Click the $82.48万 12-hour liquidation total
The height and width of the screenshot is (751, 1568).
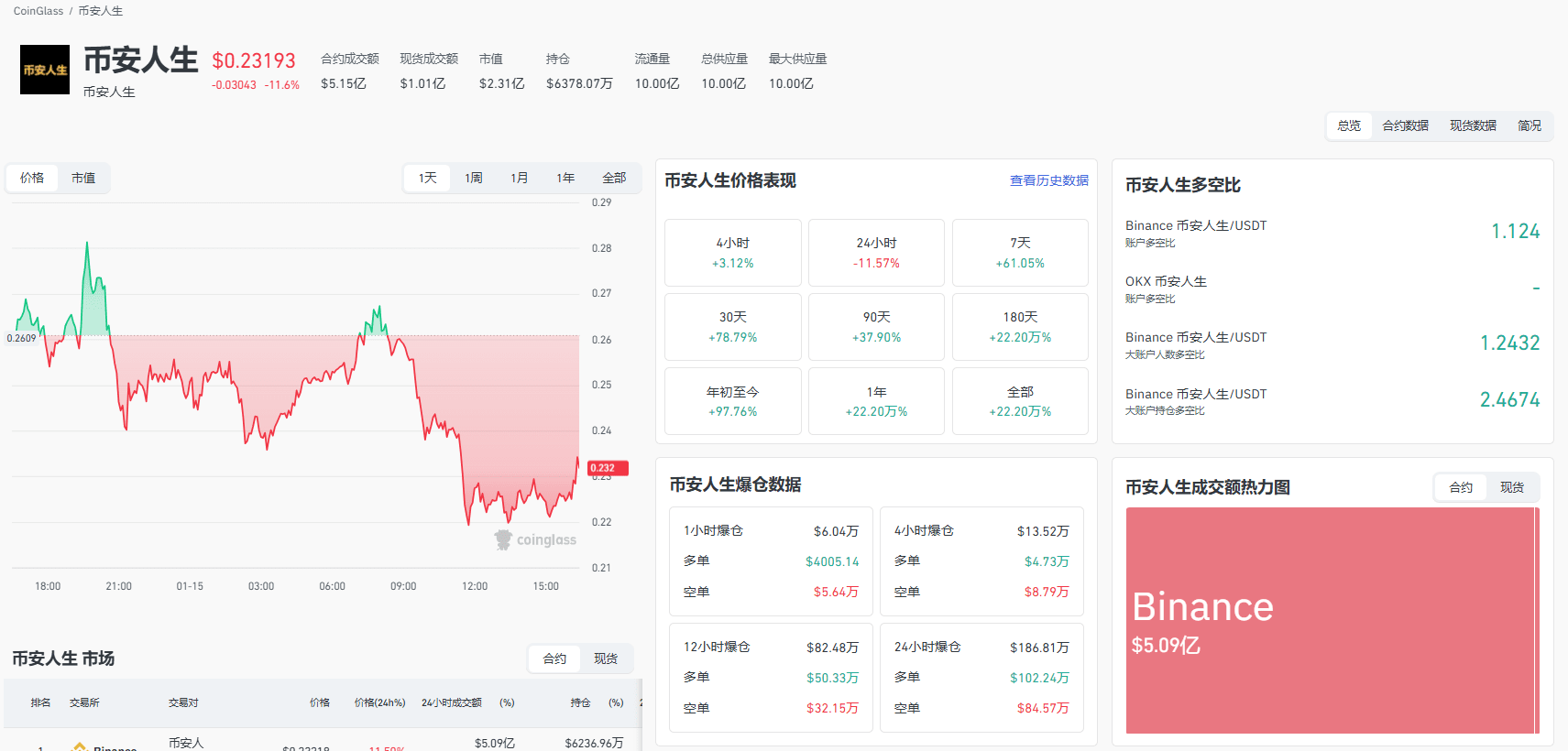click(x=832, y=648)
